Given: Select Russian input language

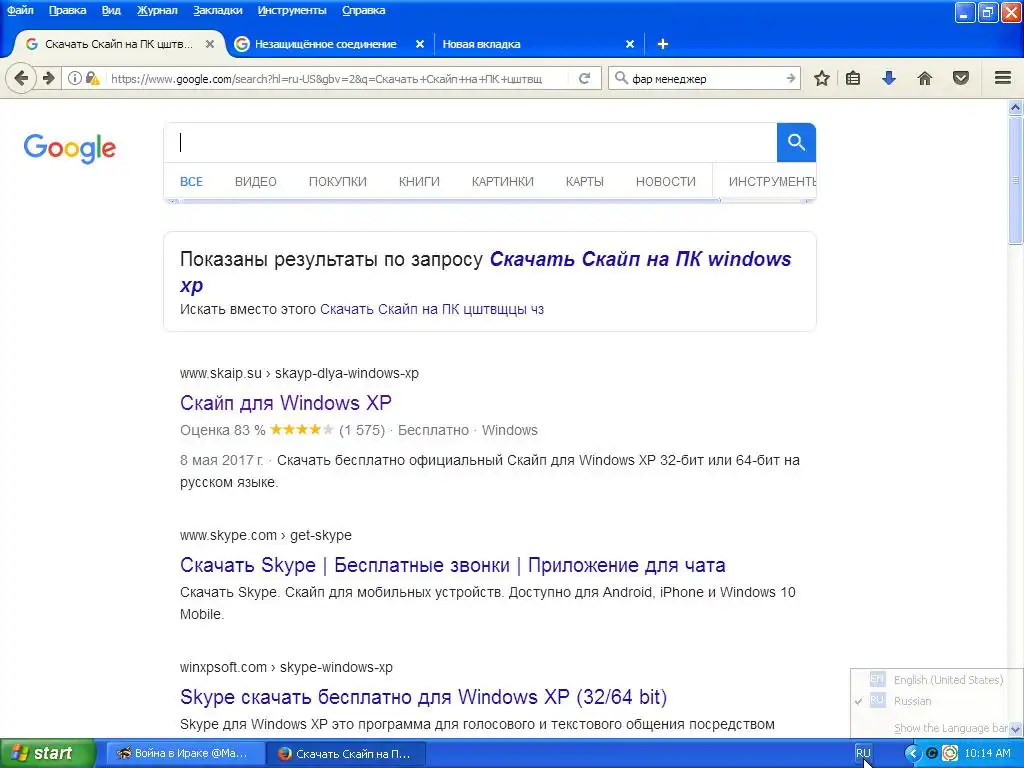Looking at the screenshot, I should pos(937,701).
